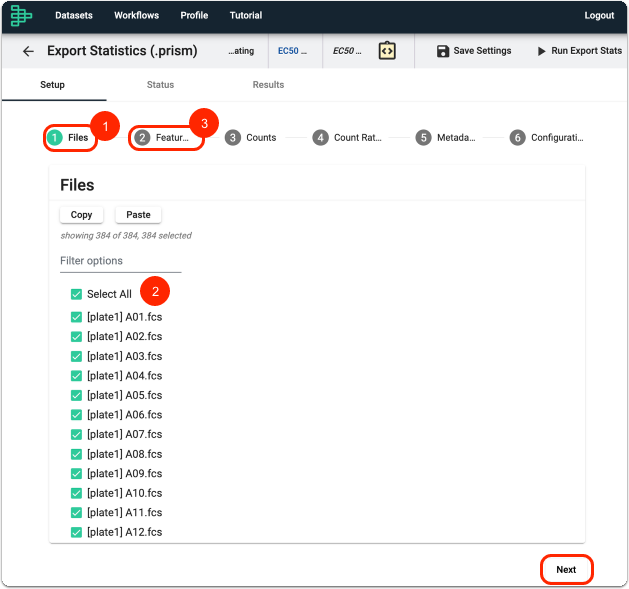Uncheck [plate1] A03.fcs checkbox
This screenshot has width=629, height=589.
tap(76, 356)
